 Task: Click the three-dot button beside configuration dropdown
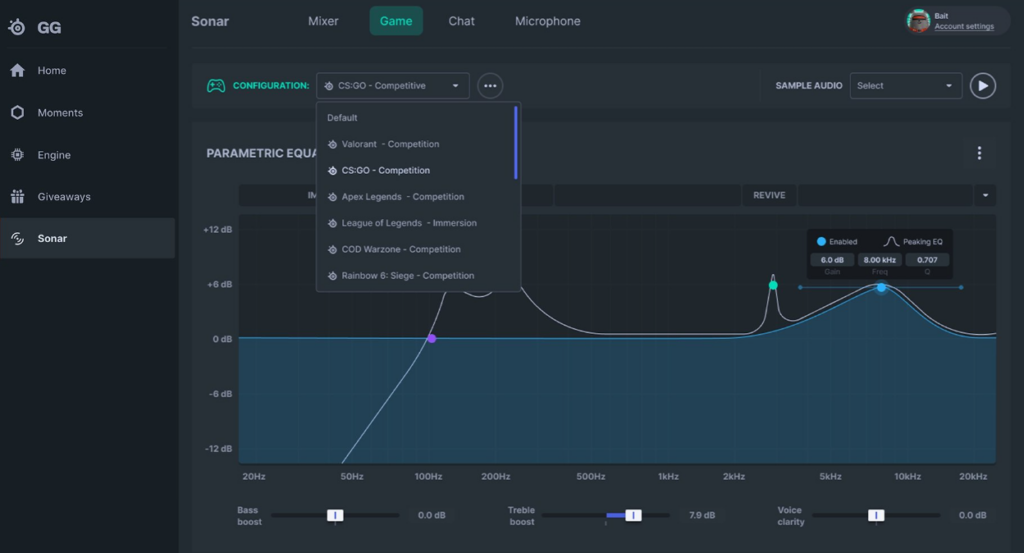pos(490,86)
